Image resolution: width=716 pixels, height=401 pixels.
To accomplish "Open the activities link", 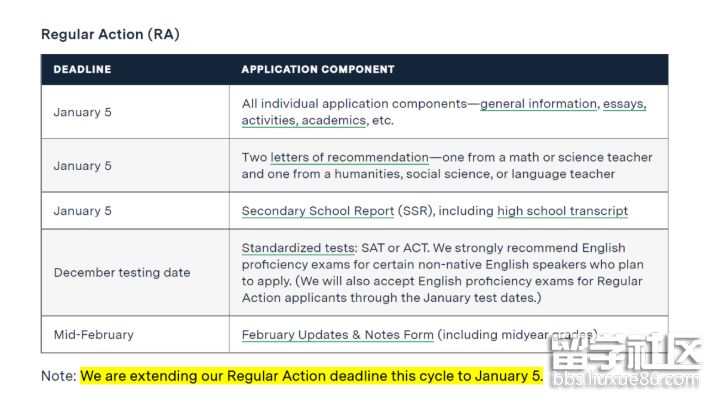I will [x=270, y=120].
